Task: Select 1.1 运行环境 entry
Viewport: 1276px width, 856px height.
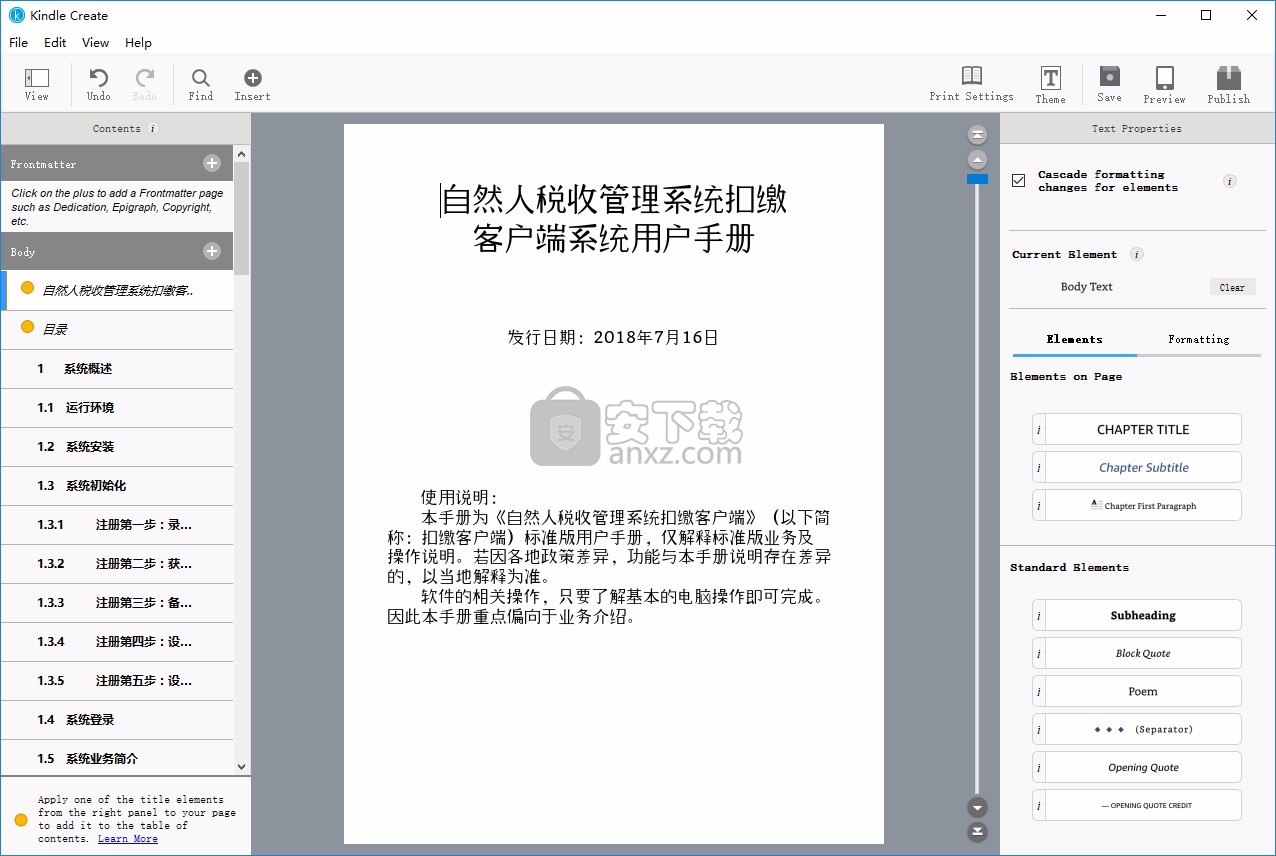Action: tap(117, 408)
